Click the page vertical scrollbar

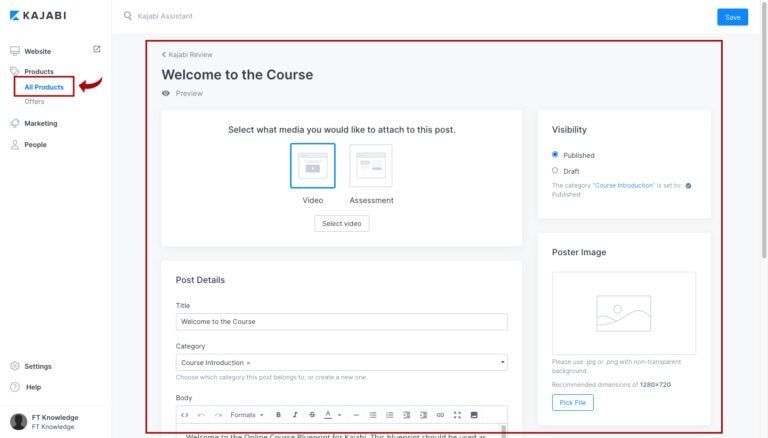pyautogui.click(x=764, y=129)
